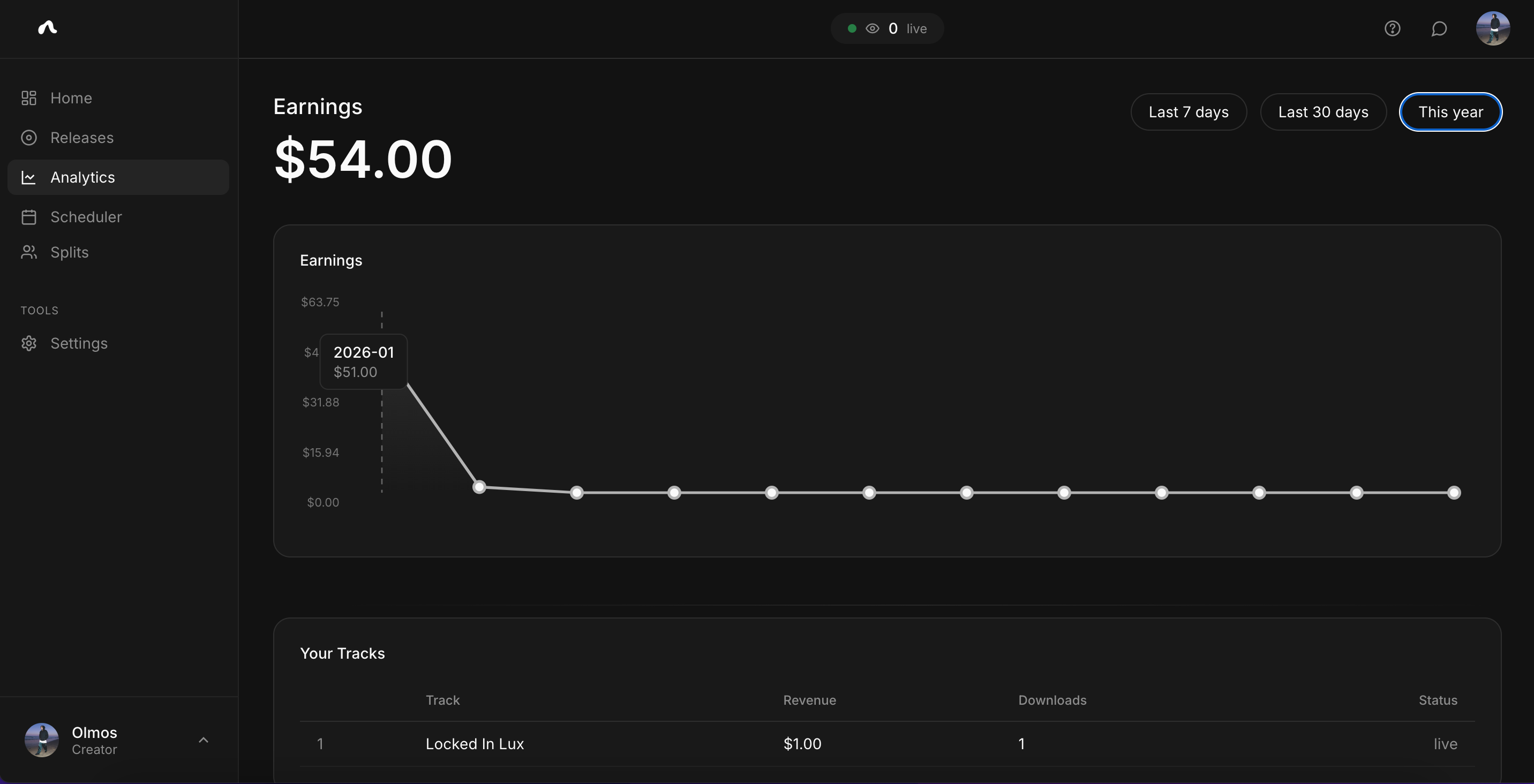Viewport: 1534px width, 784px height.
Task: Open the Locked In Lux track row
Action: [x=475, y=743]
